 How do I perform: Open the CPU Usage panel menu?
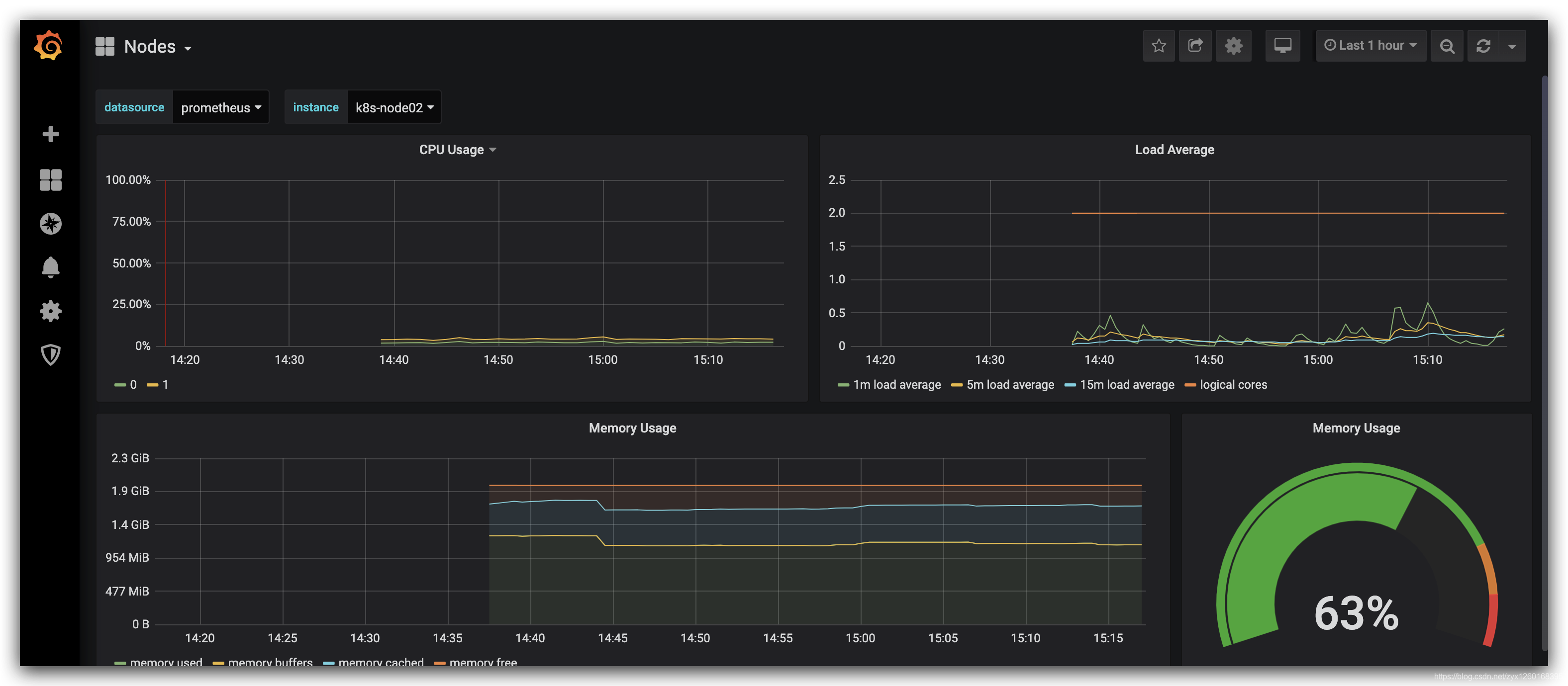pyautogui.click(x=457, y=150)
